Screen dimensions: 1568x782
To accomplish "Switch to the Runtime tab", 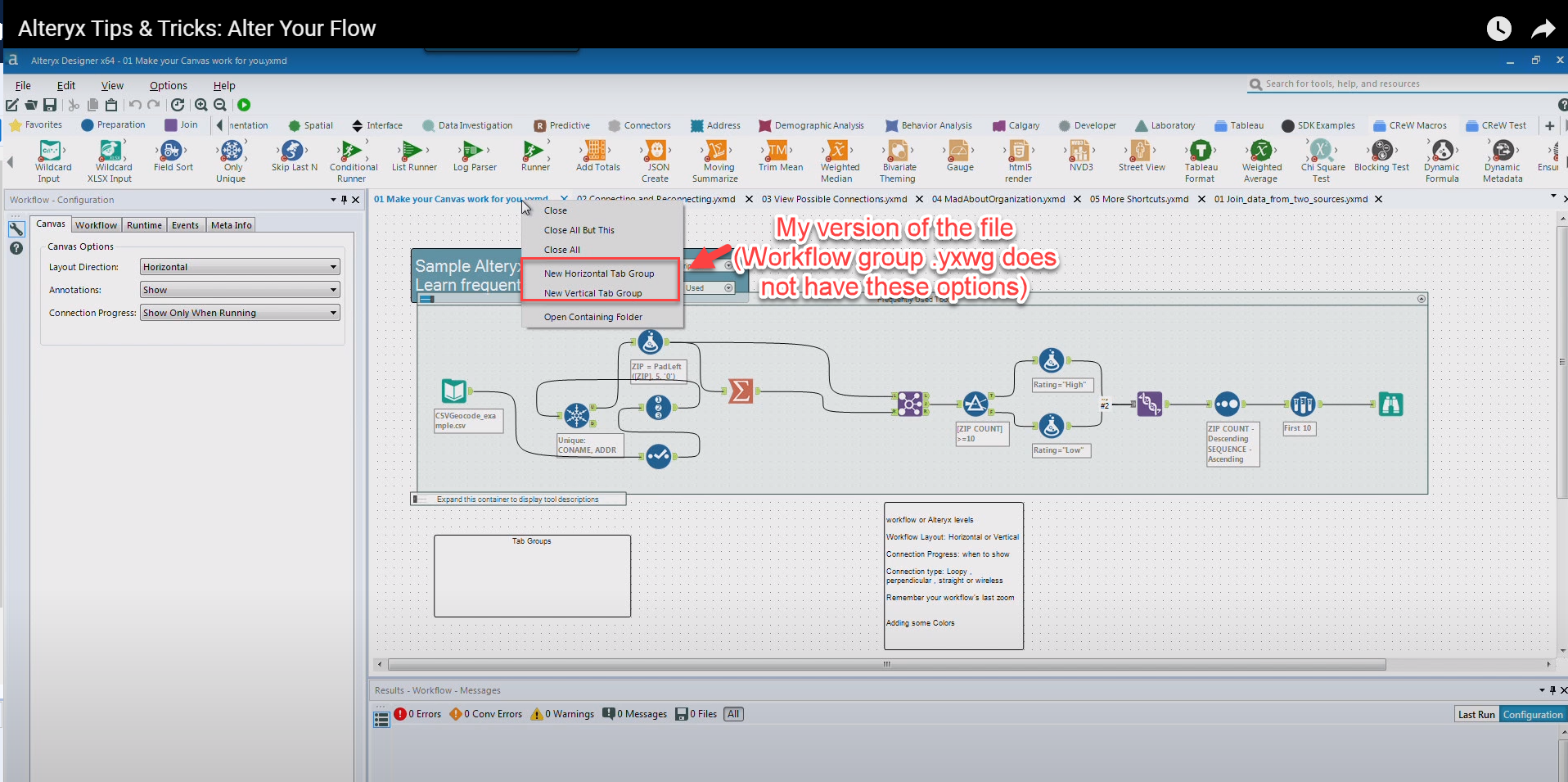I will [x=144, y=224].
